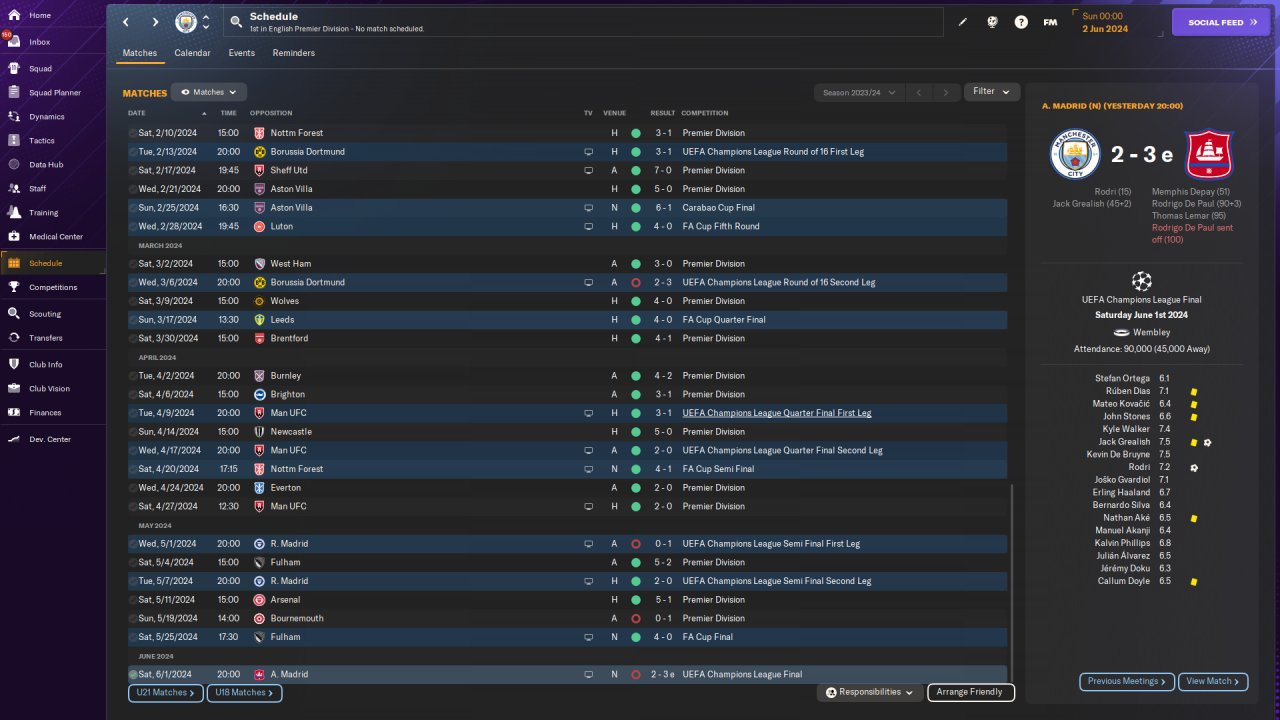
Task: Click the matches list scrollbar
Action: pos(1012,582)
